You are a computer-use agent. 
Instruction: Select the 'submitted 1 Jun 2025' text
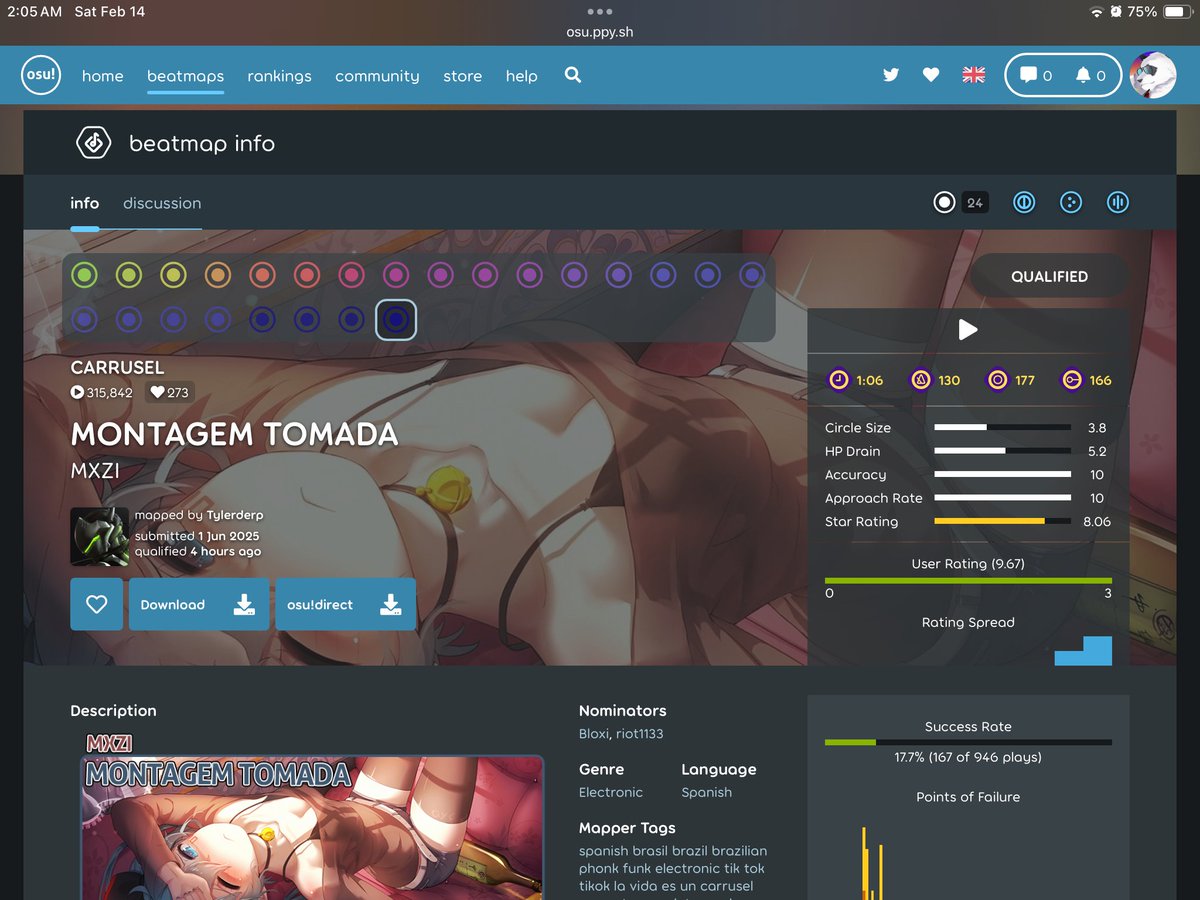197,536
